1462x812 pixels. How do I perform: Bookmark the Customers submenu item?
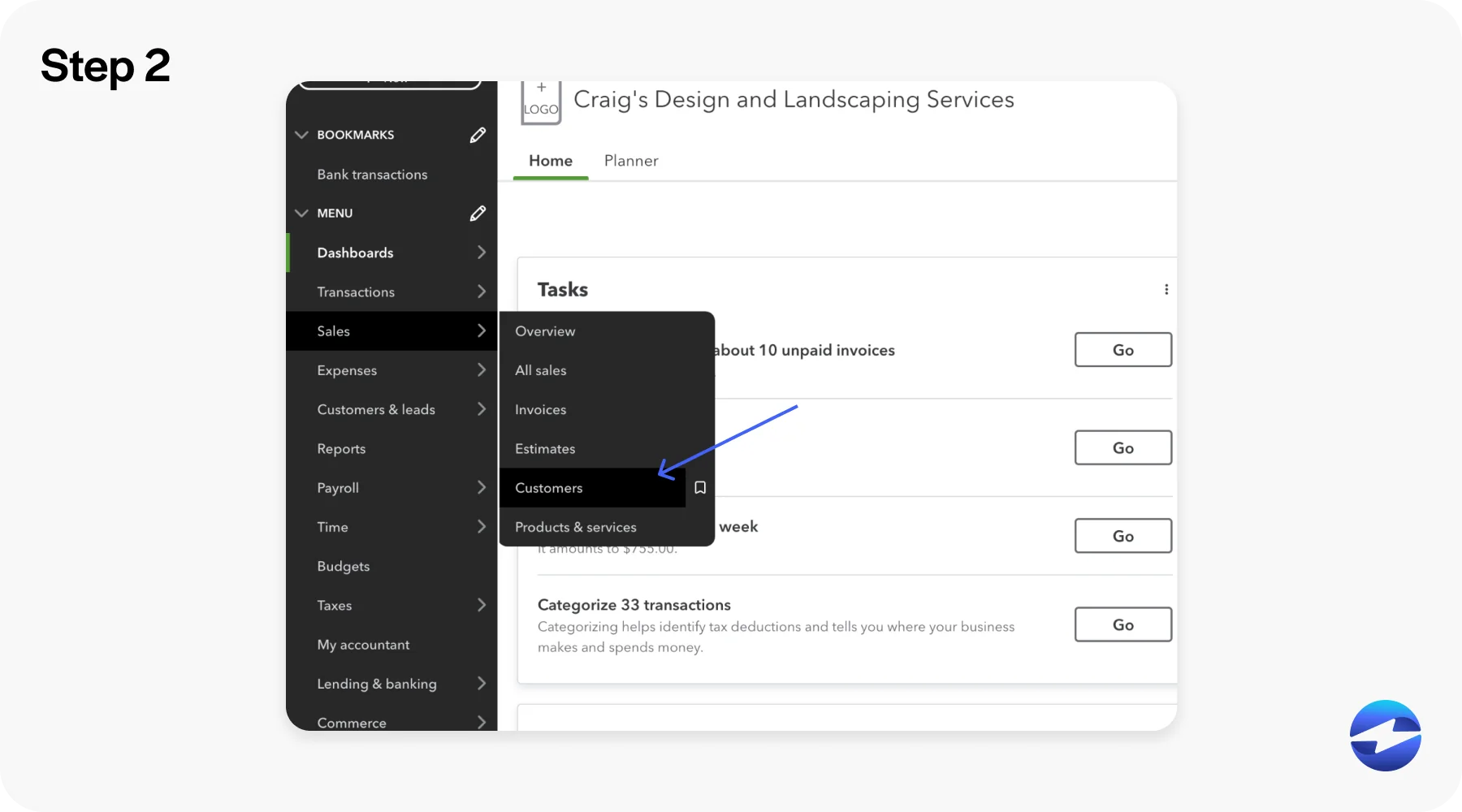[700, 487]
